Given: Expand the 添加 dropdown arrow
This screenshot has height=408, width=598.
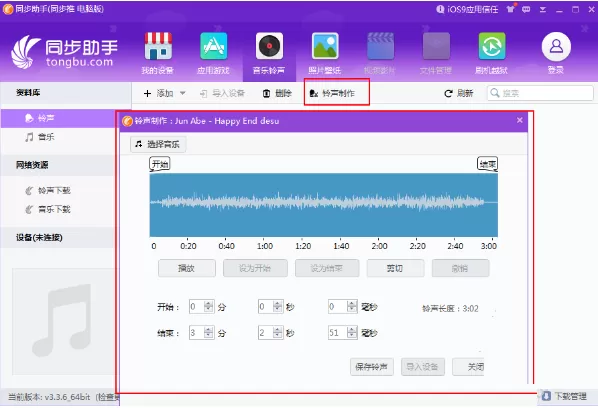Looking at the screenshot, I should [x=183, y=93].
